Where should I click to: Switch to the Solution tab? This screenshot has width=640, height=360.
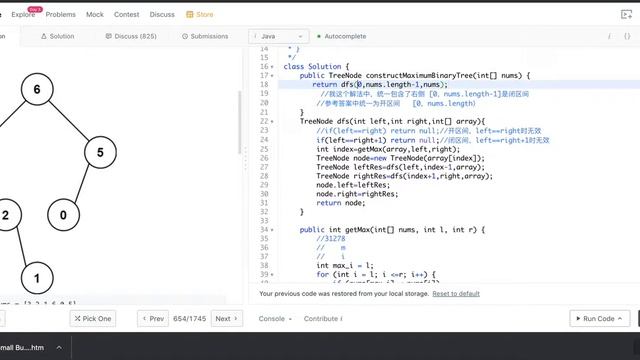(58, 36)
